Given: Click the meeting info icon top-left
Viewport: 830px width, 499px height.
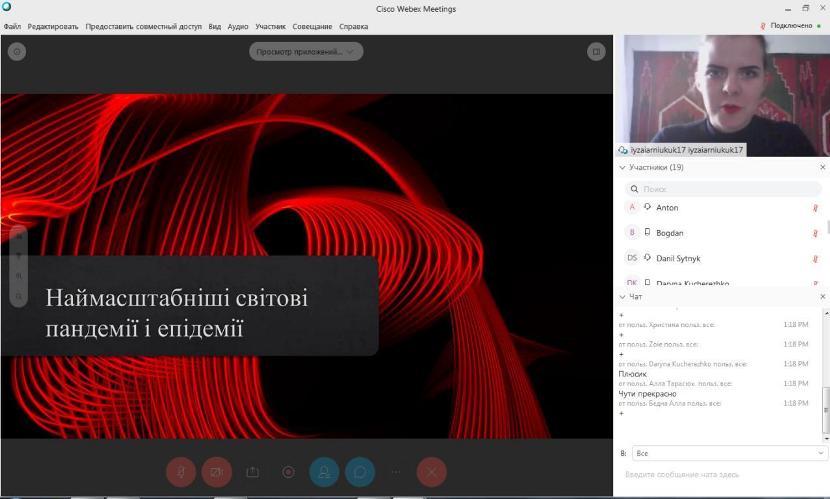Looking at the screenshot, I should [x=17, y=51].
